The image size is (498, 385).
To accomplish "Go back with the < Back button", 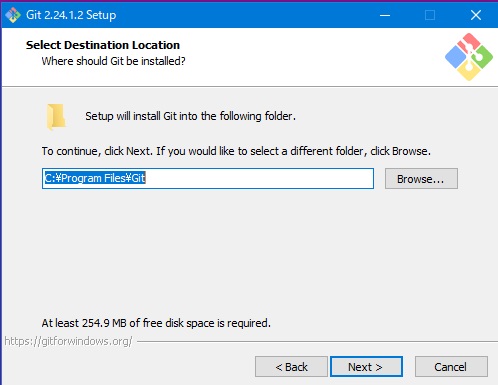I will pyautogui.click(x=291, y=367).
